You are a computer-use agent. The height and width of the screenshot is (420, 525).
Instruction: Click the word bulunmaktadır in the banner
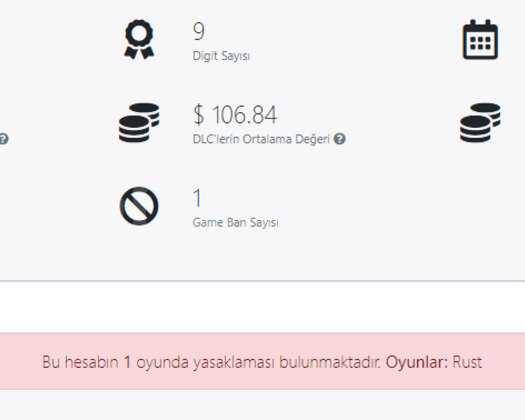click(x=330, y=362)
